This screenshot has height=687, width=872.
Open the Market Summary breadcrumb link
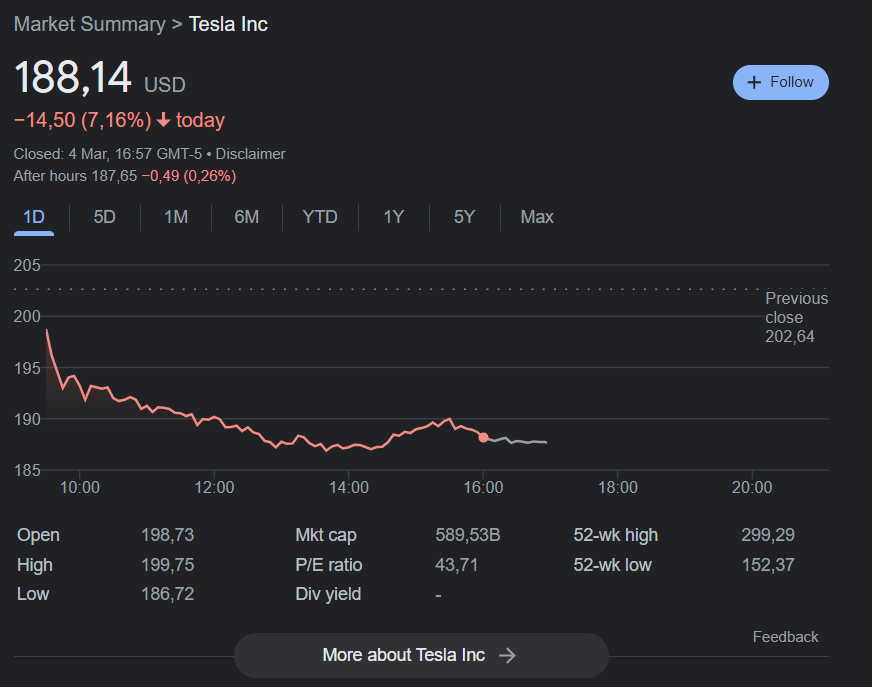pos(89,24)
